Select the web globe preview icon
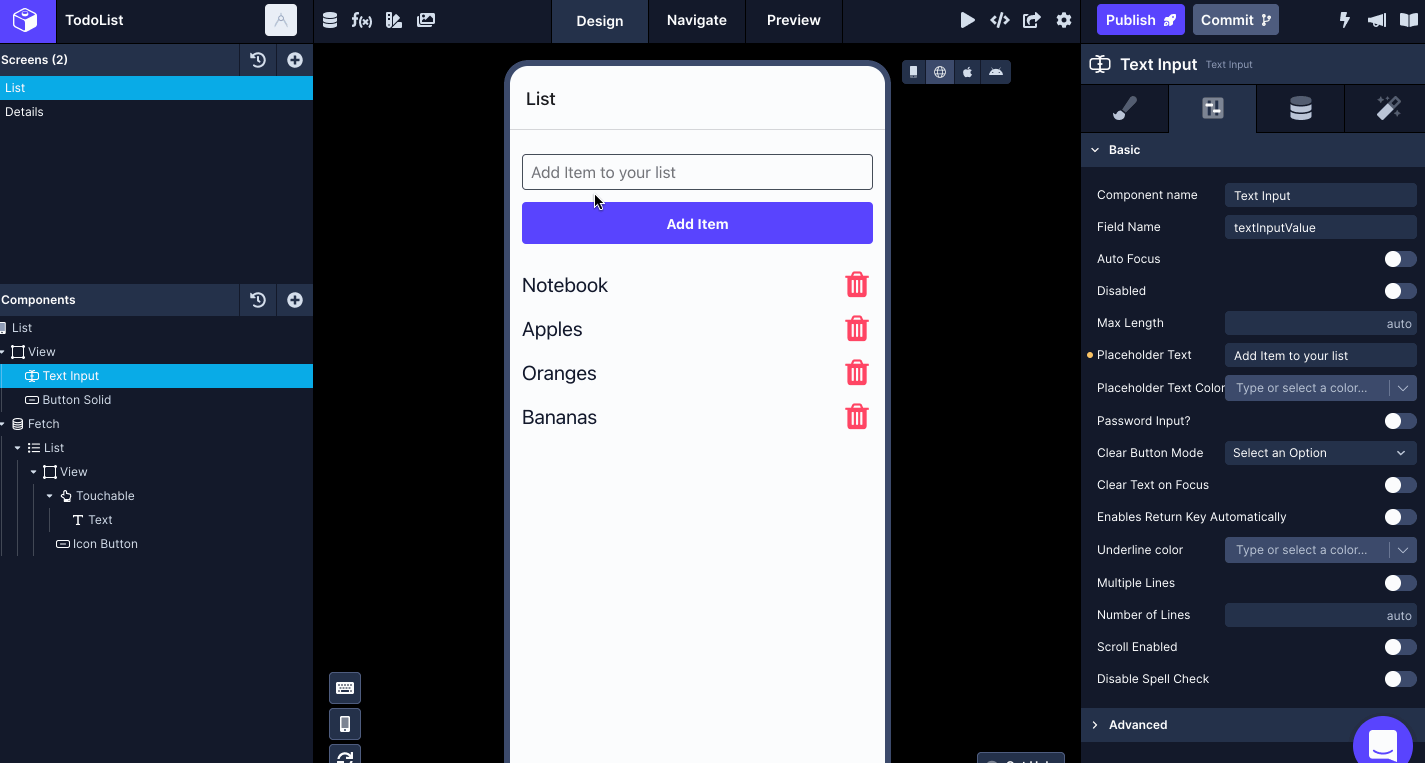The width and height of the screenshot is (1425, 763). pyautogui.click(x=940, y=72)
